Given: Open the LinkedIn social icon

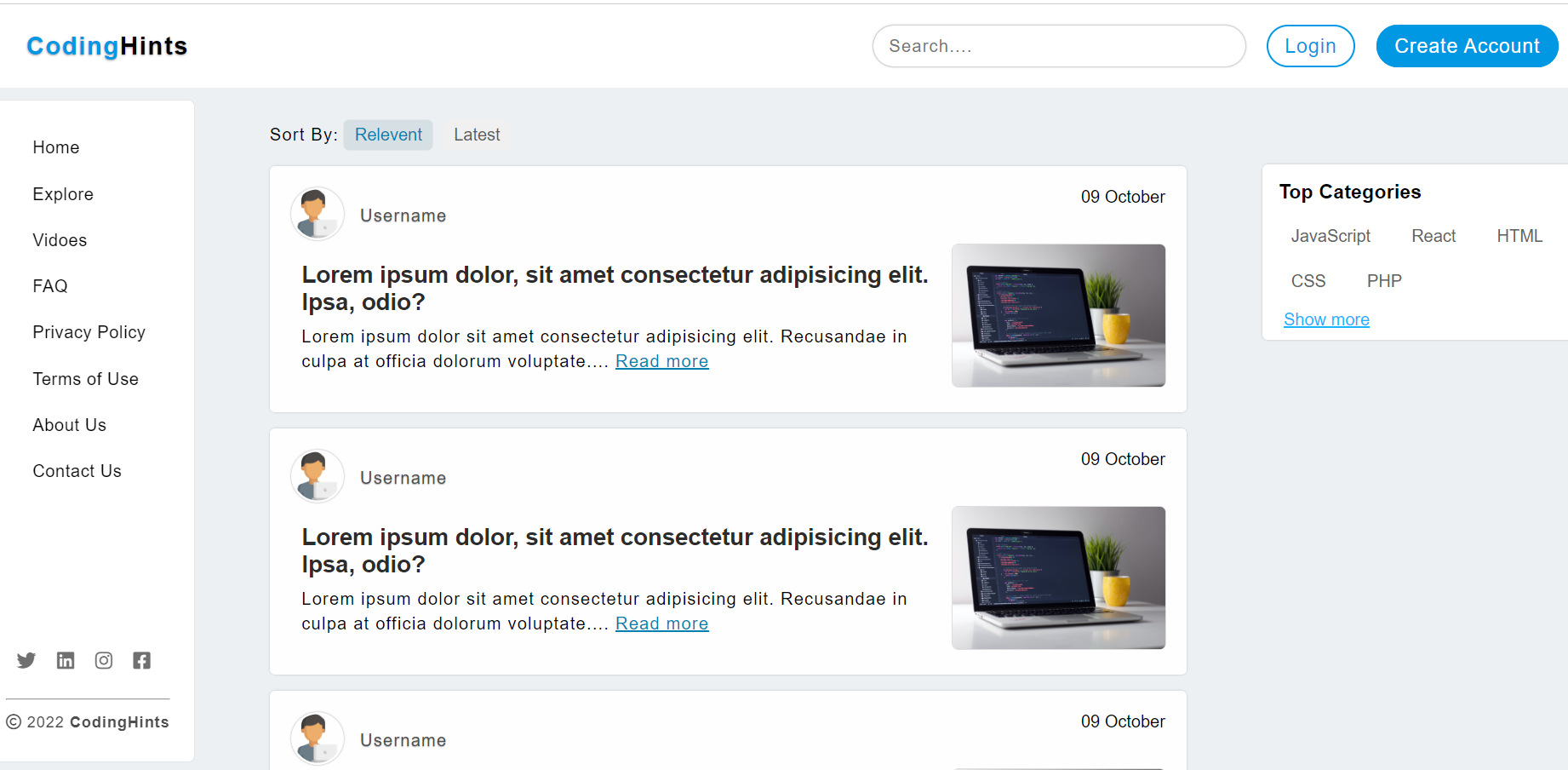Looking at the screenshot, I should 66,660.
